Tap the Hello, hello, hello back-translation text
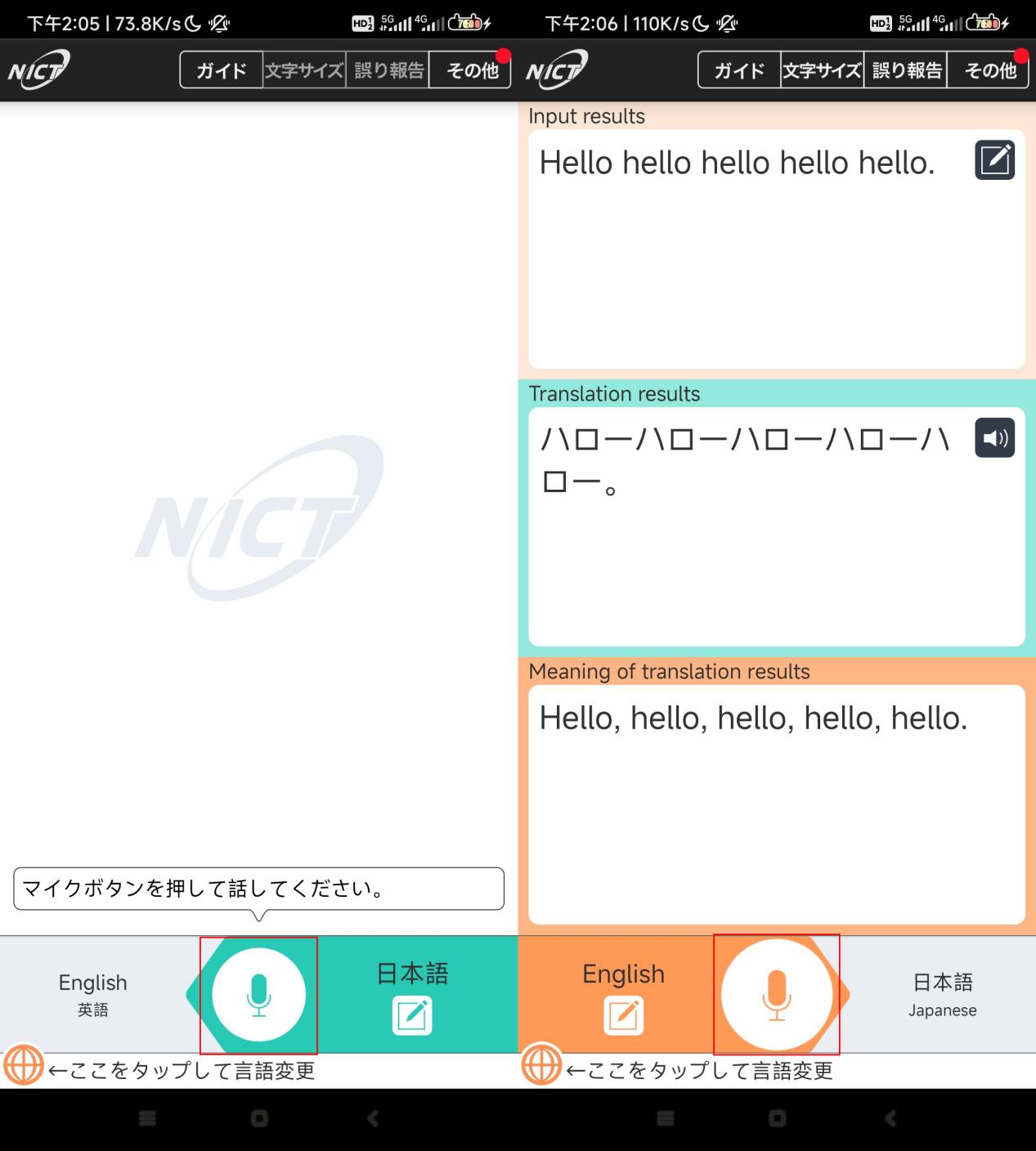This screenshot has height=1151, width=1036. [753, 719]
